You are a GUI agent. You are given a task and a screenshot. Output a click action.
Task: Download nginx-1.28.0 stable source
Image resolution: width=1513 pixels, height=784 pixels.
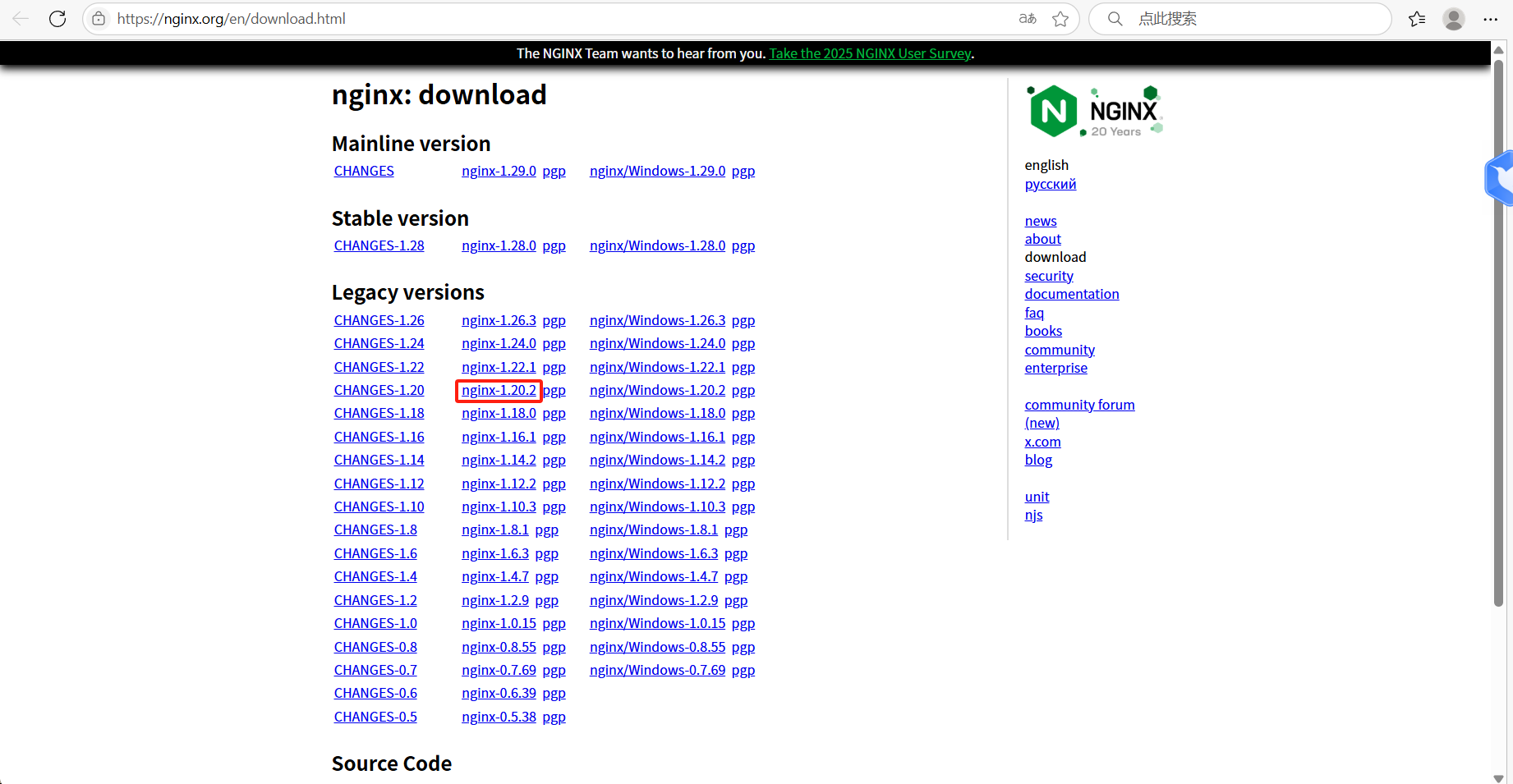click(x=499, y=245)
